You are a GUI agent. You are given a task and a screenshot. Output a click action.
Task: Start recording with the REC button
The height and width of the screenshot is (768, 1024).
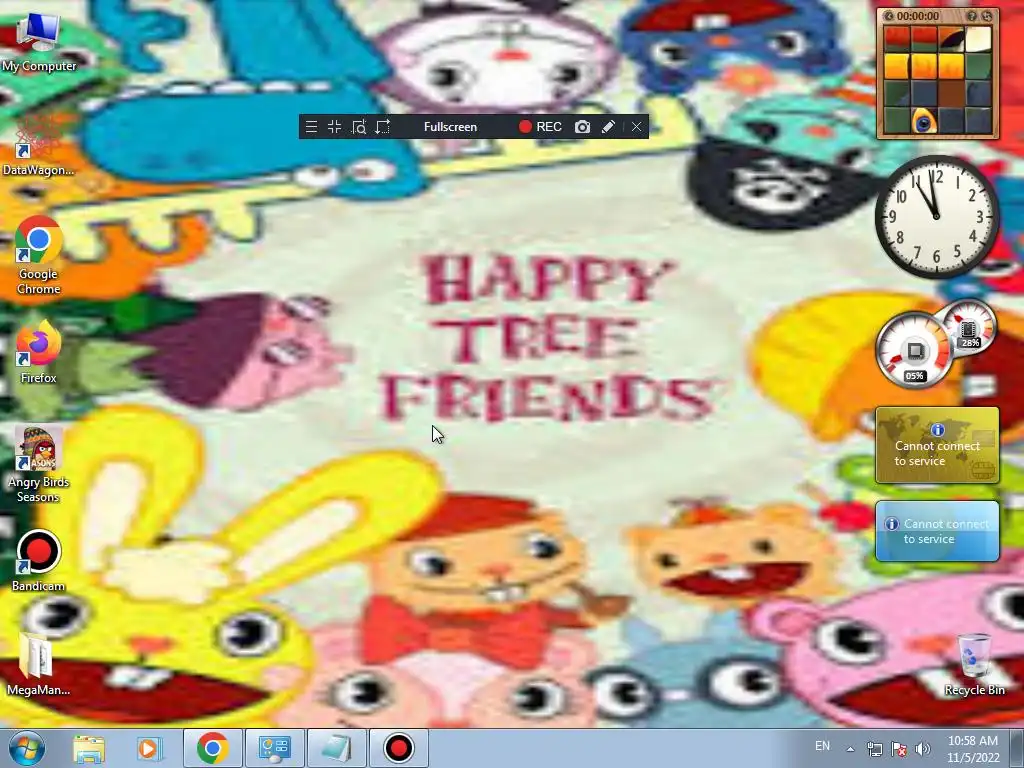click(540, 127)
